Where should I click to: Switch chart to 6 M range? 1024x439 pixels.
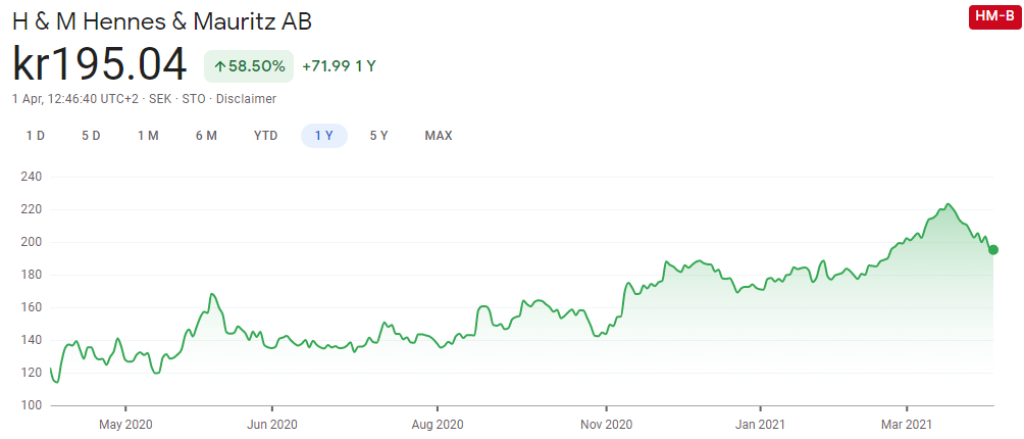point(206,136)
